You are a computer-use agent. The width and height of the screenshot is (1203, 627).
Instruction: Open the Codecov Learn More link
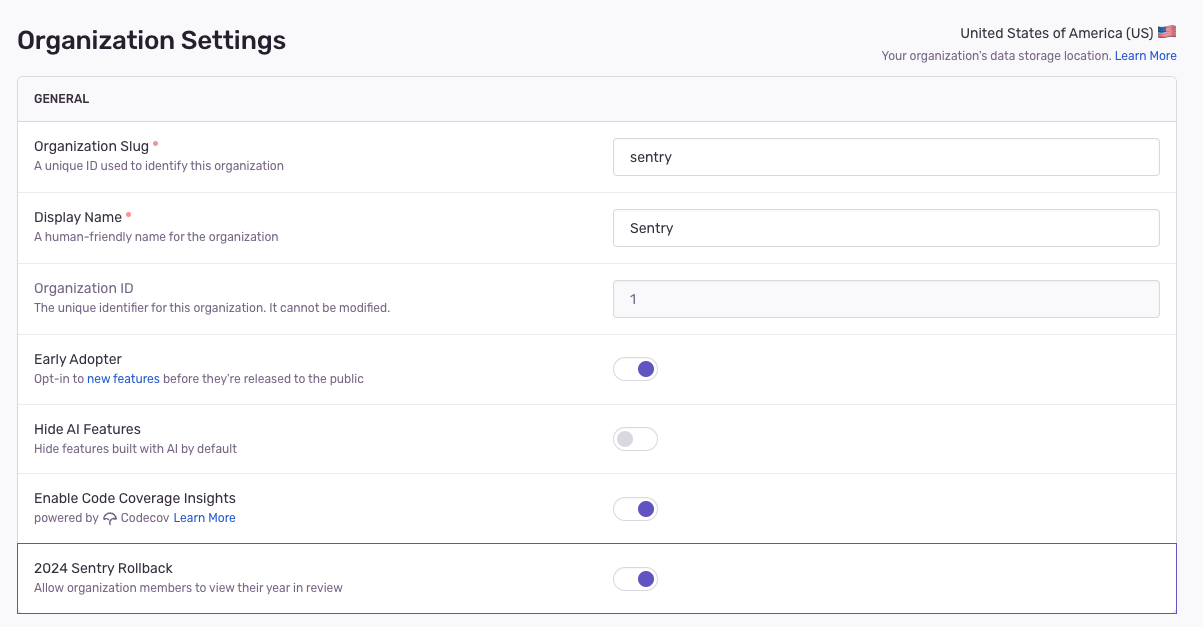[x=204, y=518]
